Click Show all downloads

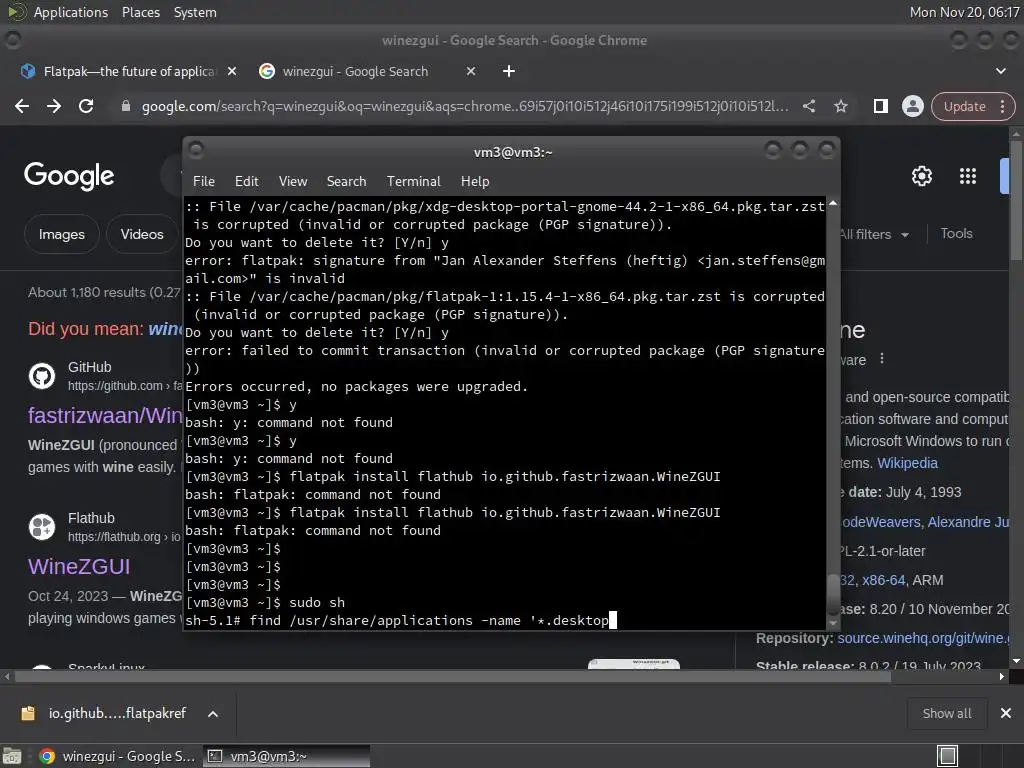947,713
